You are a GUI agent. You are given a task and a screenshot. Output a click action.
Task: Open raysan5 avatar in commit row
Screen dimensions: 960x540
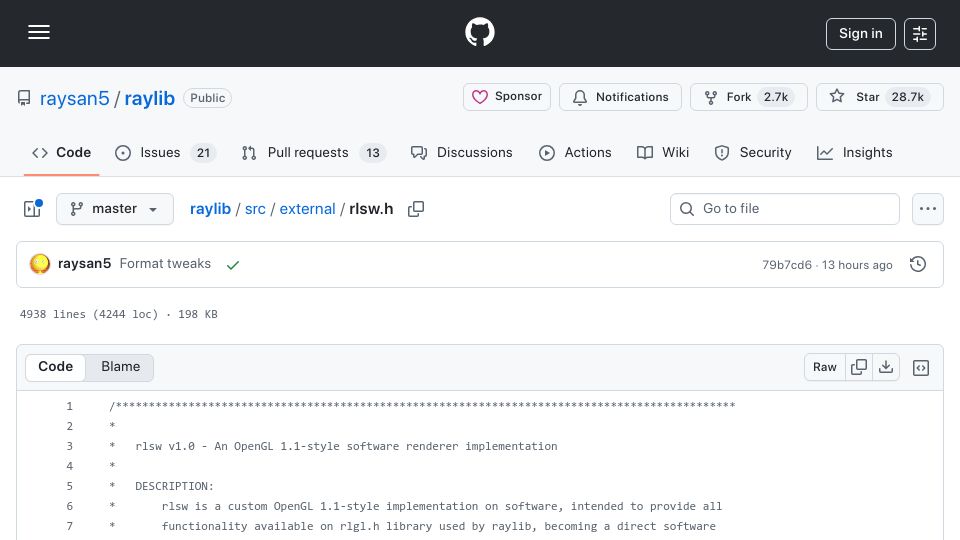pyautogui.click(x=40, y=264)
